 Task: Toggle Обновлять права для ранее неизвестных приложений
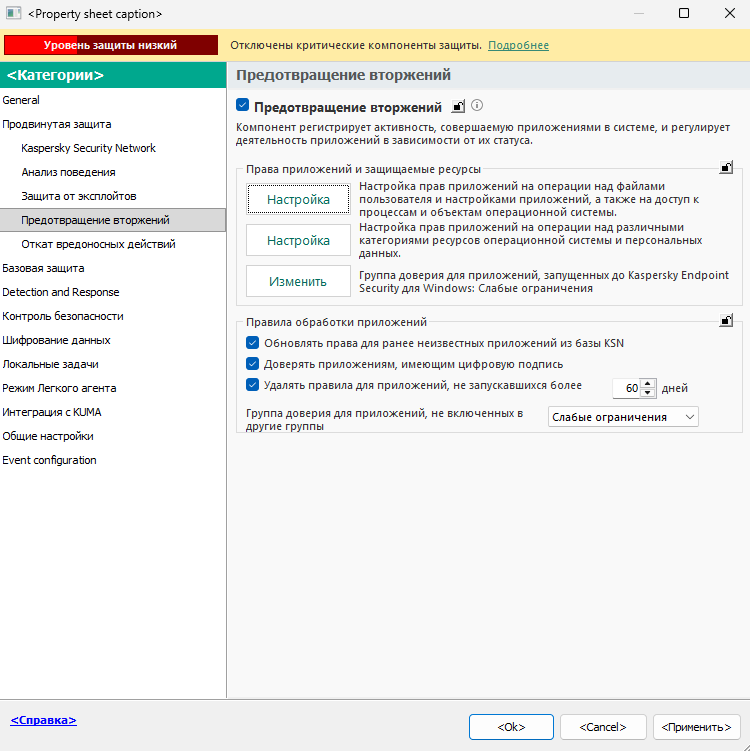point(252,342)
